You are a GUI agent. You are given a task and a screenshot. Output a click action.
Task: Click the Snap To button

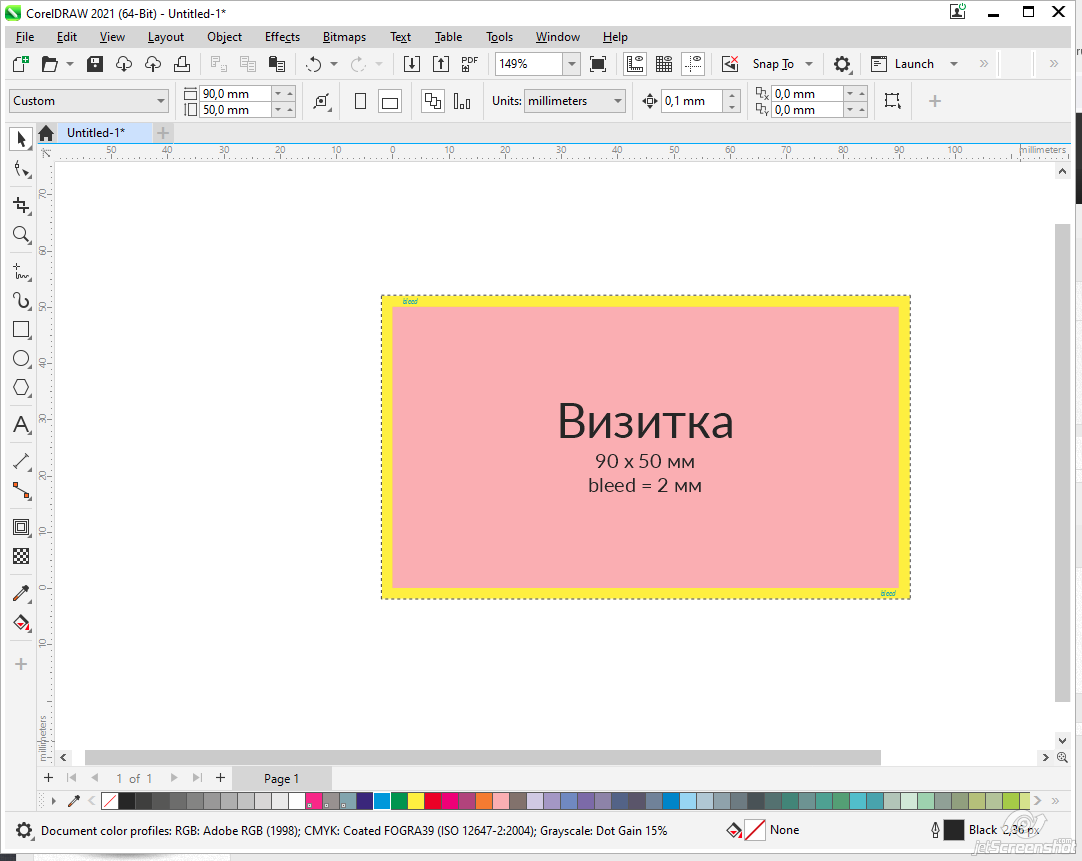(x=773, y=64)
